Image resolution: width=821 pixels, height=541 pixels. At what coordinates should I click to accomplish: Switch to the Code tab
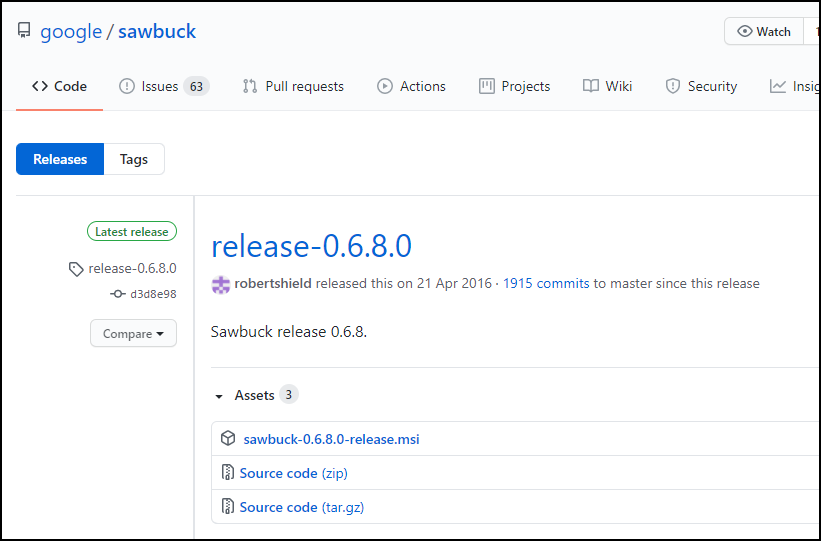tap(59, 86)
